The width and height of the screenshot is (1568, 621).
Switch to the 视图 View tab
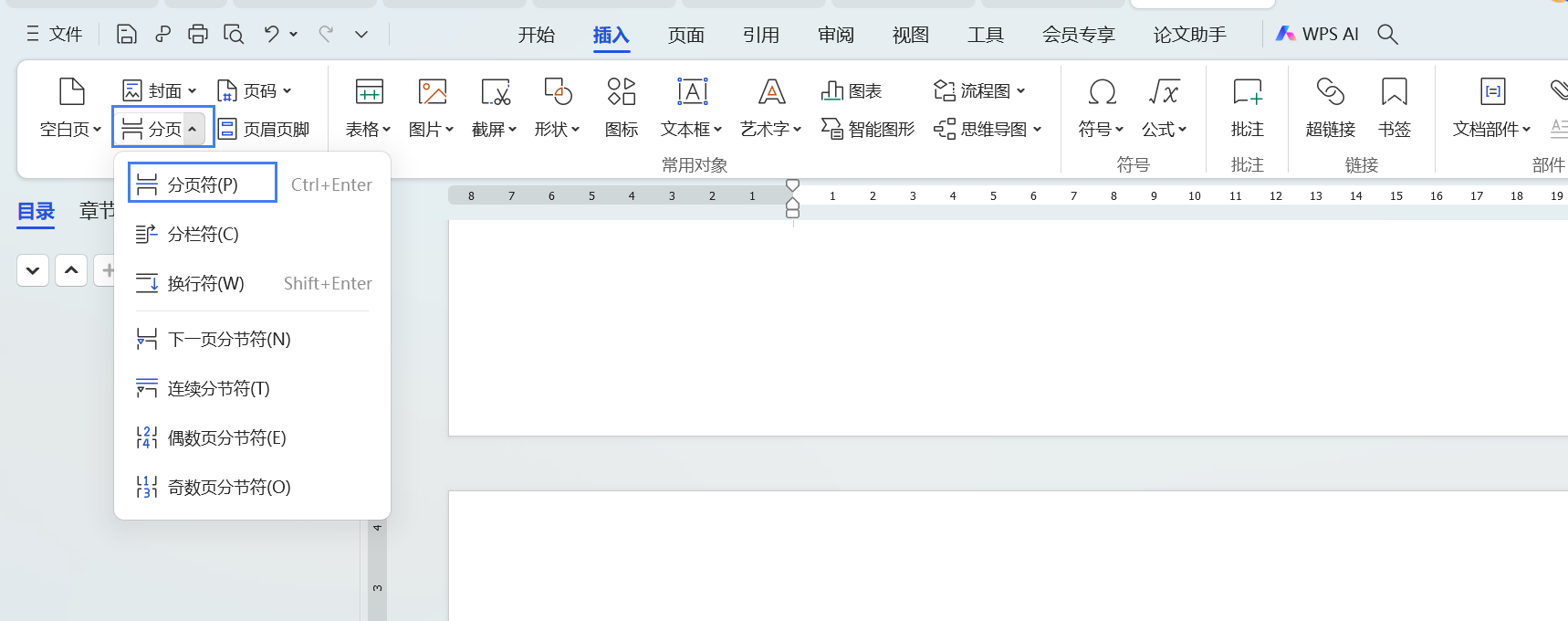tap(911, 35)
